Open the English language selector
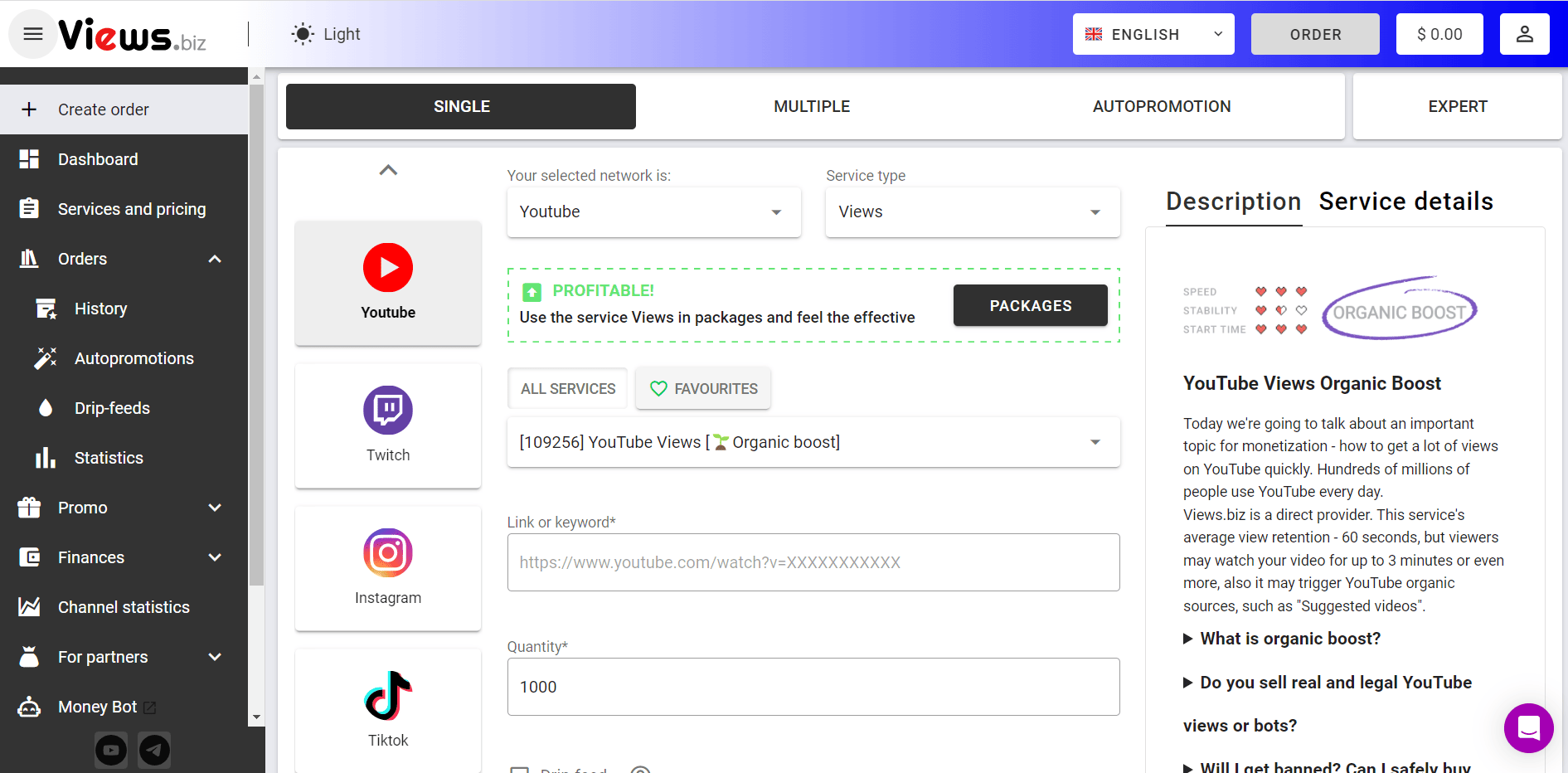The height and width of the screenshot is (773, 1568). 1153,34
